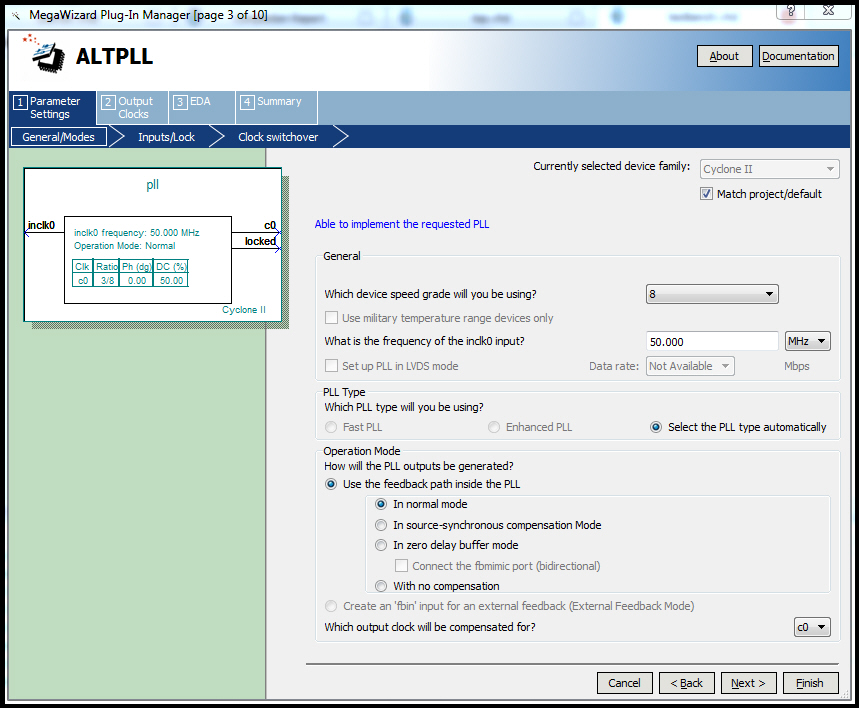The width and height of the screenshot is (859, 708).
Task: Select In zero delay buffer mode
Action: coord(381,545)
